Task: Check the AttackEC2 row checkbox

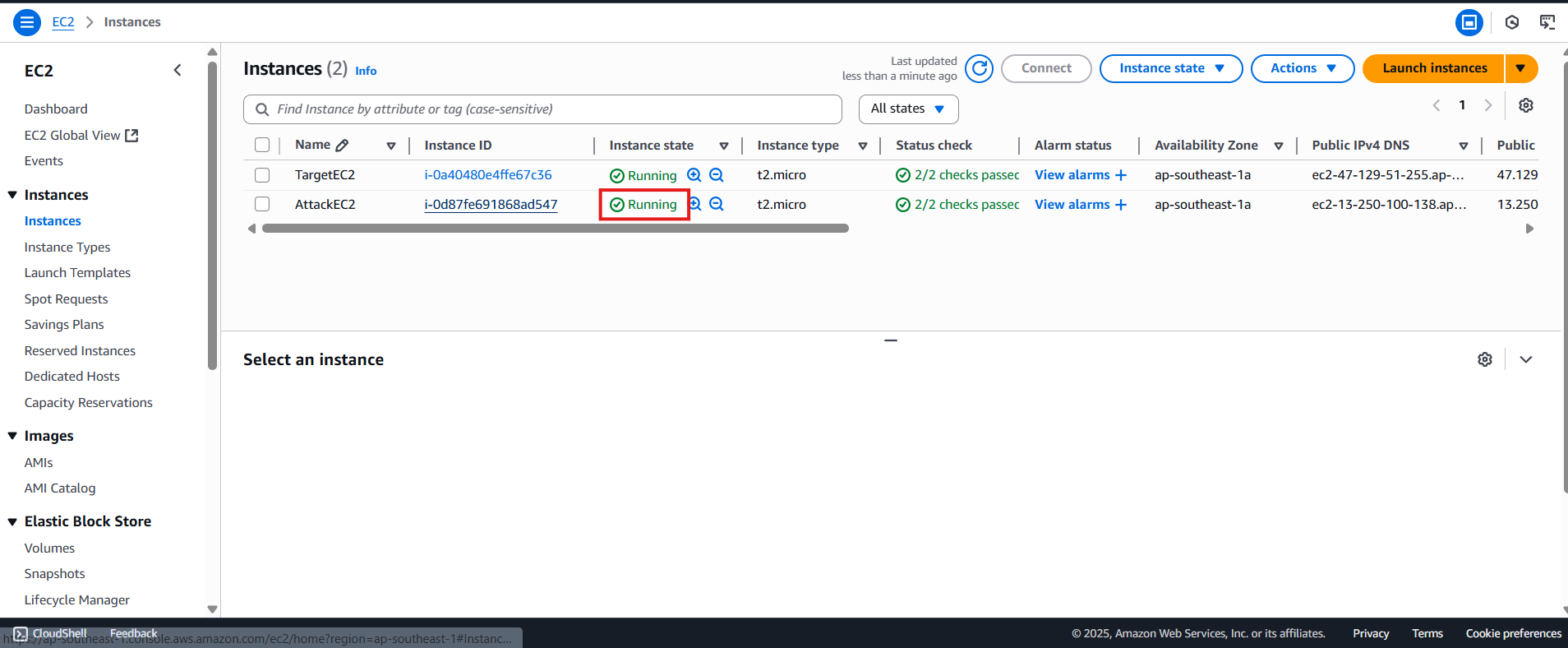Action: (x=262, y=204)
